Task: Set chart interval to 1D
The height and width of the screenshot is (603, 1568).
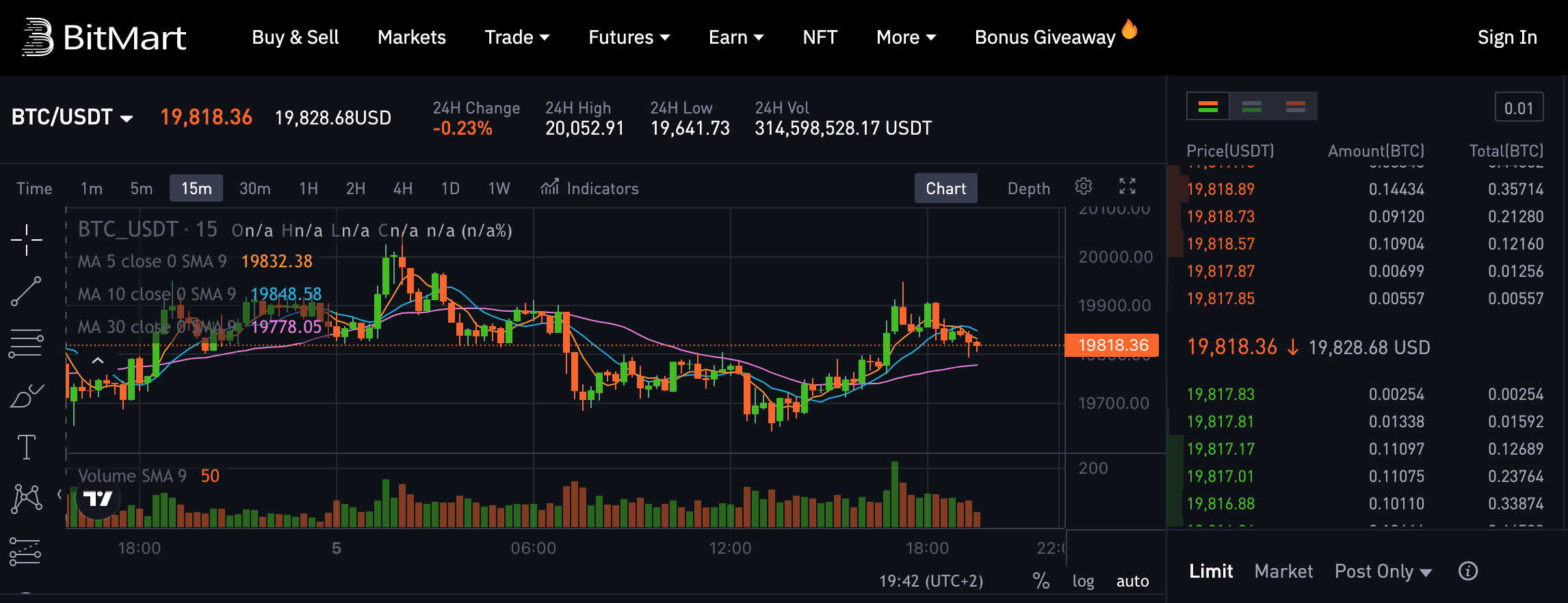Action: (450, 188)
